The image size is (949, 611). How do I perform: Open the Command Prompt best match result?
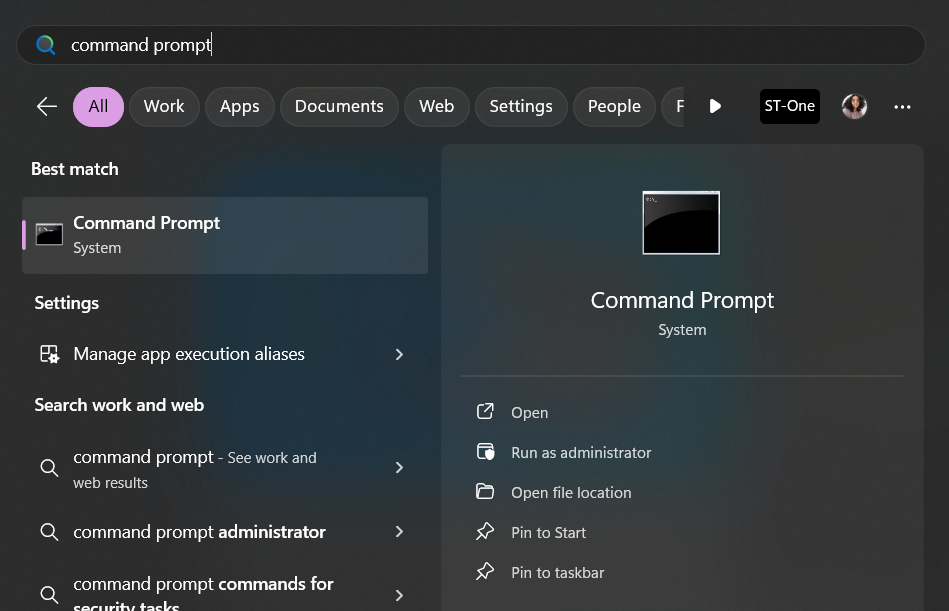225,235
